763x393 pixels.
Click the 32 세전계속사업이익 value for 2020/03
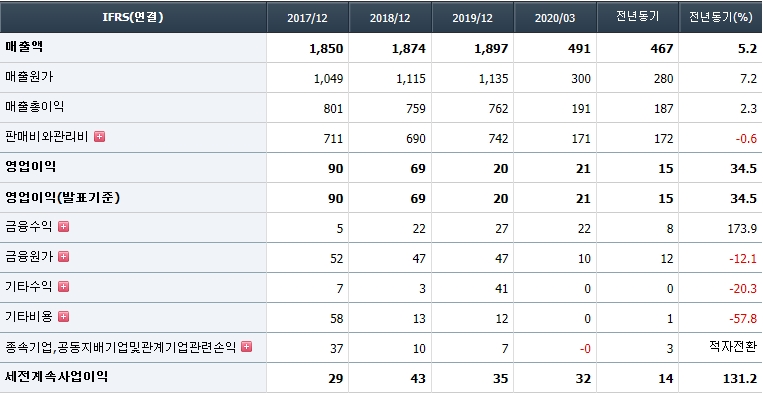coord(583,378)
